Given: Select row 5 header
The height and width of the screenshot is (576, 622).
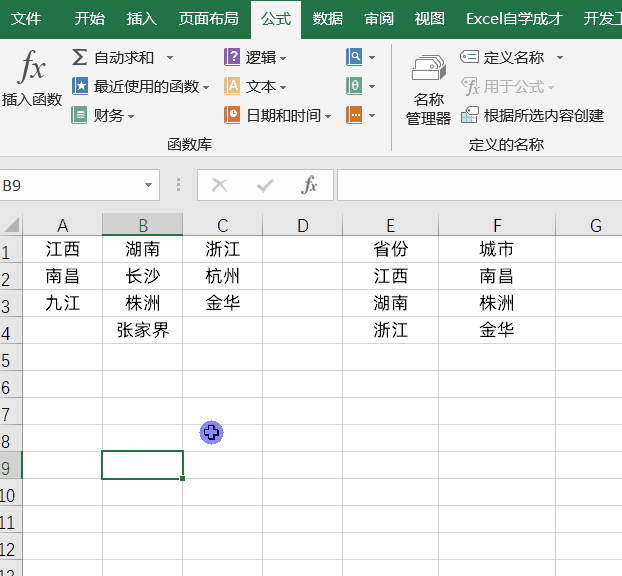Looking at the screenshot, I should pyautogui.click(x=11, y=357).
